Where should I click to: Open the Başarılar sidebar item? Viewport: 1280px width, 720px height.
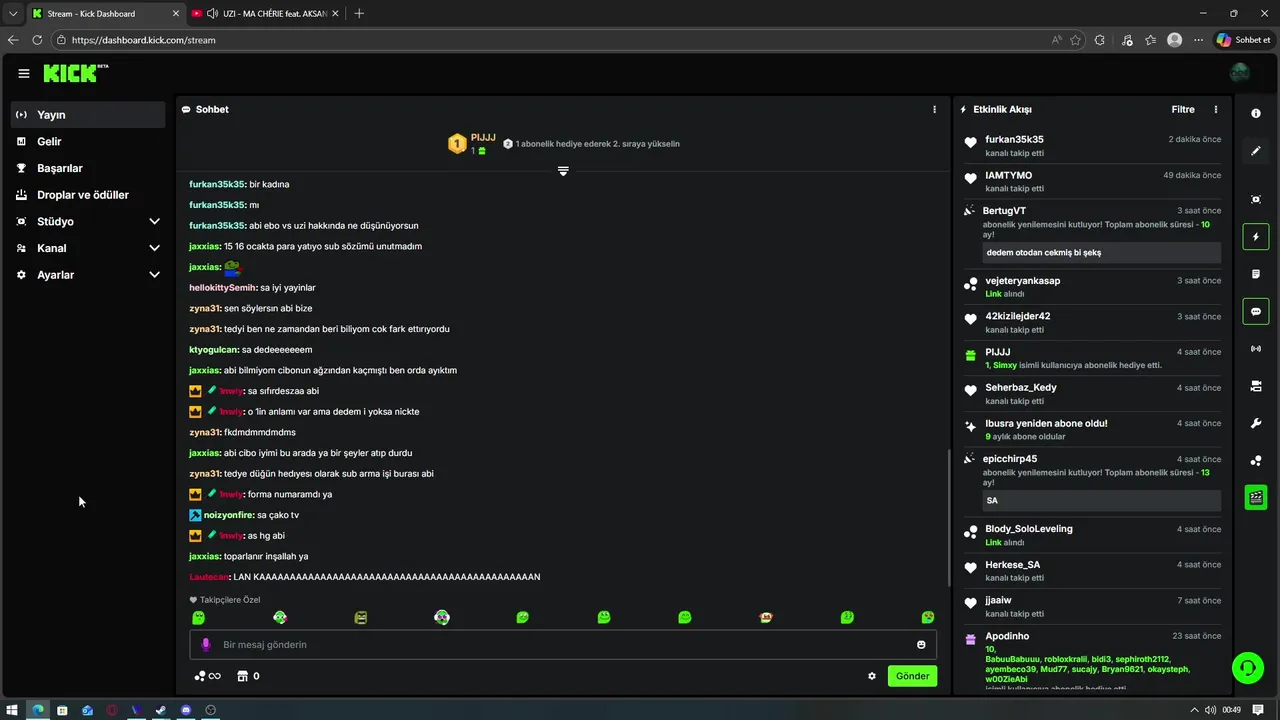(x=88, y=168)
